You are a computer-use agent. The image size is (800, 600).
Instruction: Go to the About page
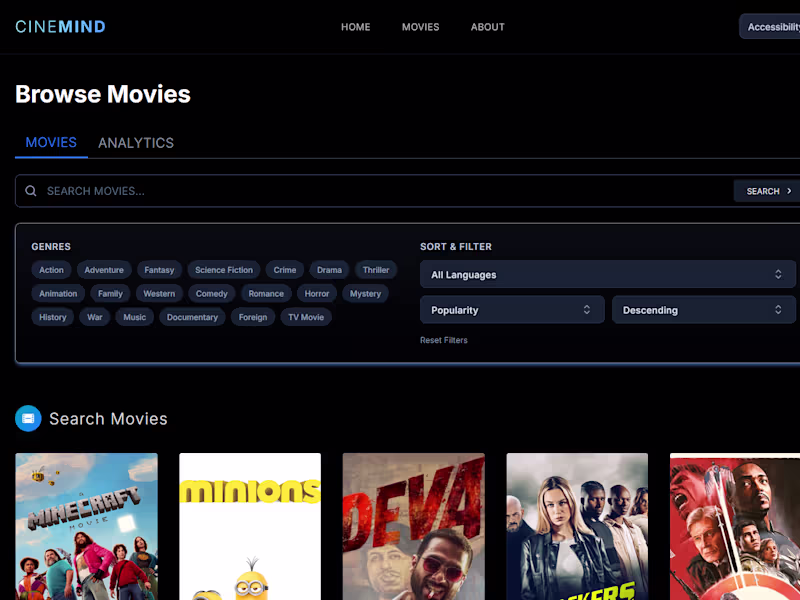coord(488,27)
